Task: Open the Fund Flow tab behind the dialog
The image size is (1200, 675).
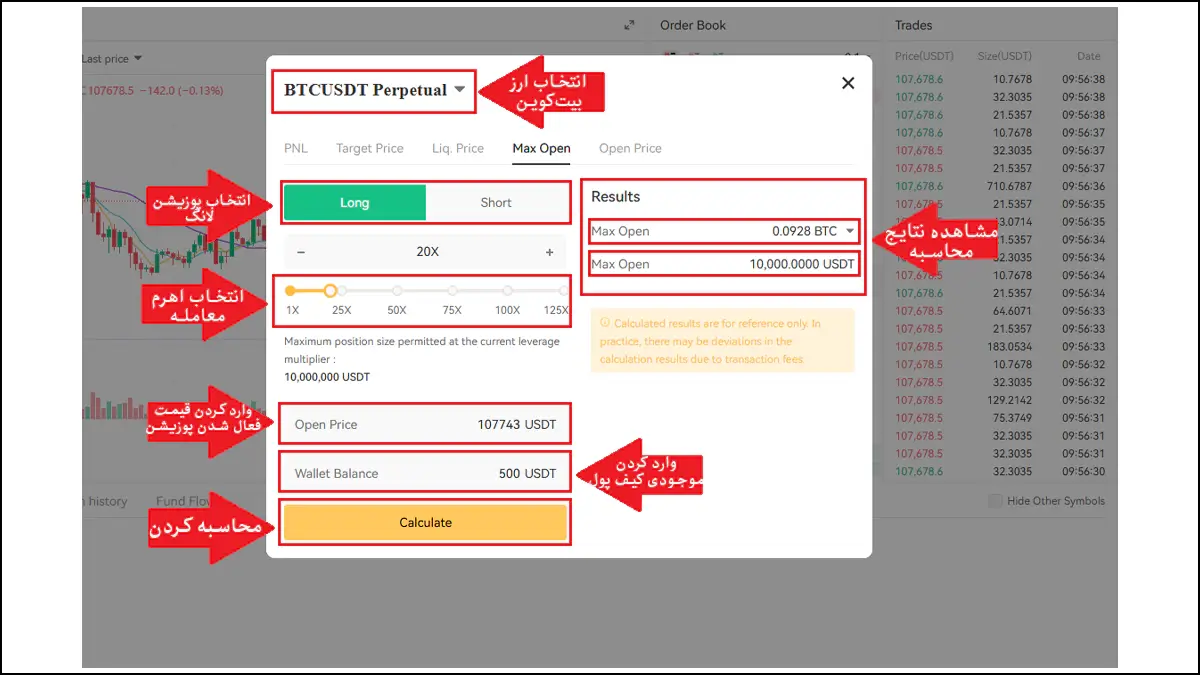Action: pyautogui.click(x=183, y=501)
